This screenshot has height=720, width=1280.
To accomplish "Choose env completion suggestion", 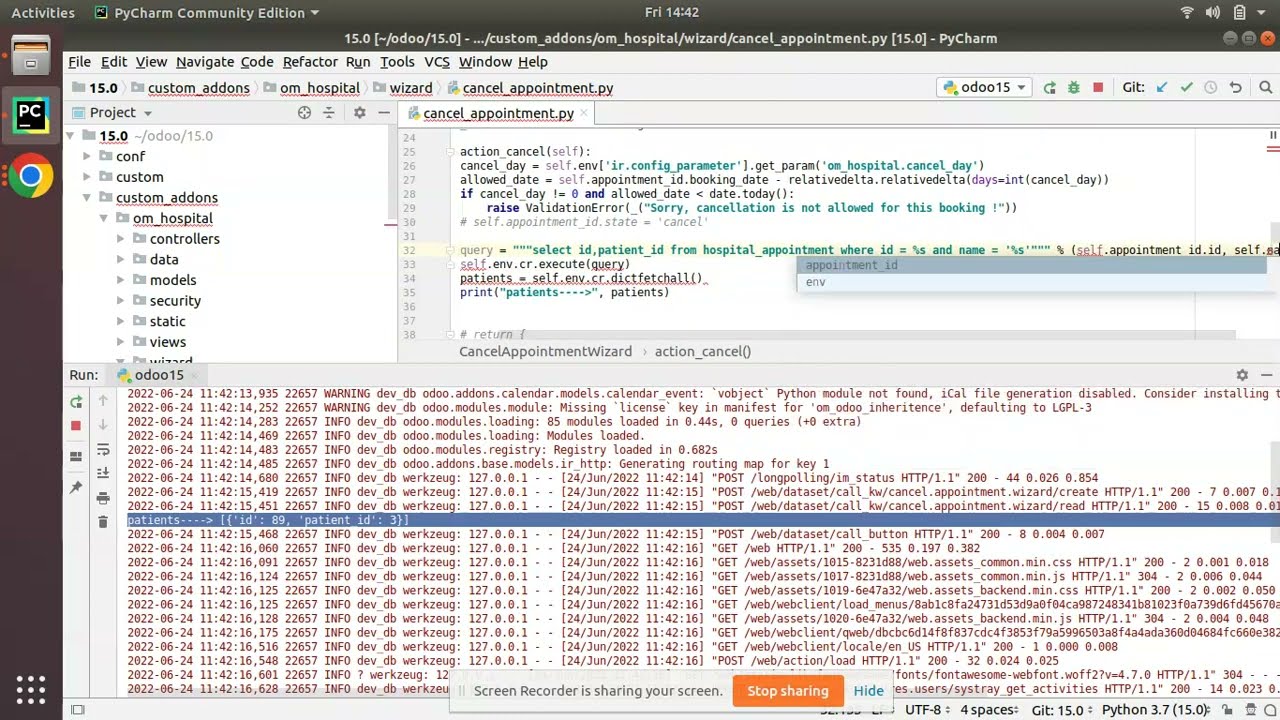I will point(1037,282).
